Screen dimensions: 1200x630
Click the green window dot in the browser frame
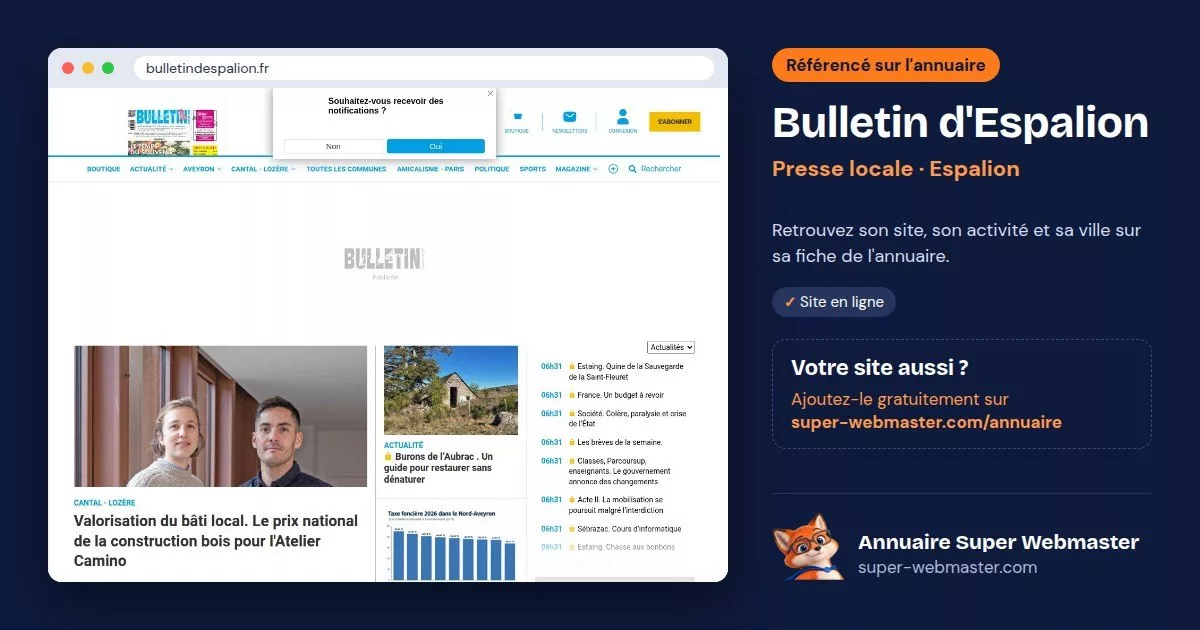pyautogui.click(x=108, y=68)
